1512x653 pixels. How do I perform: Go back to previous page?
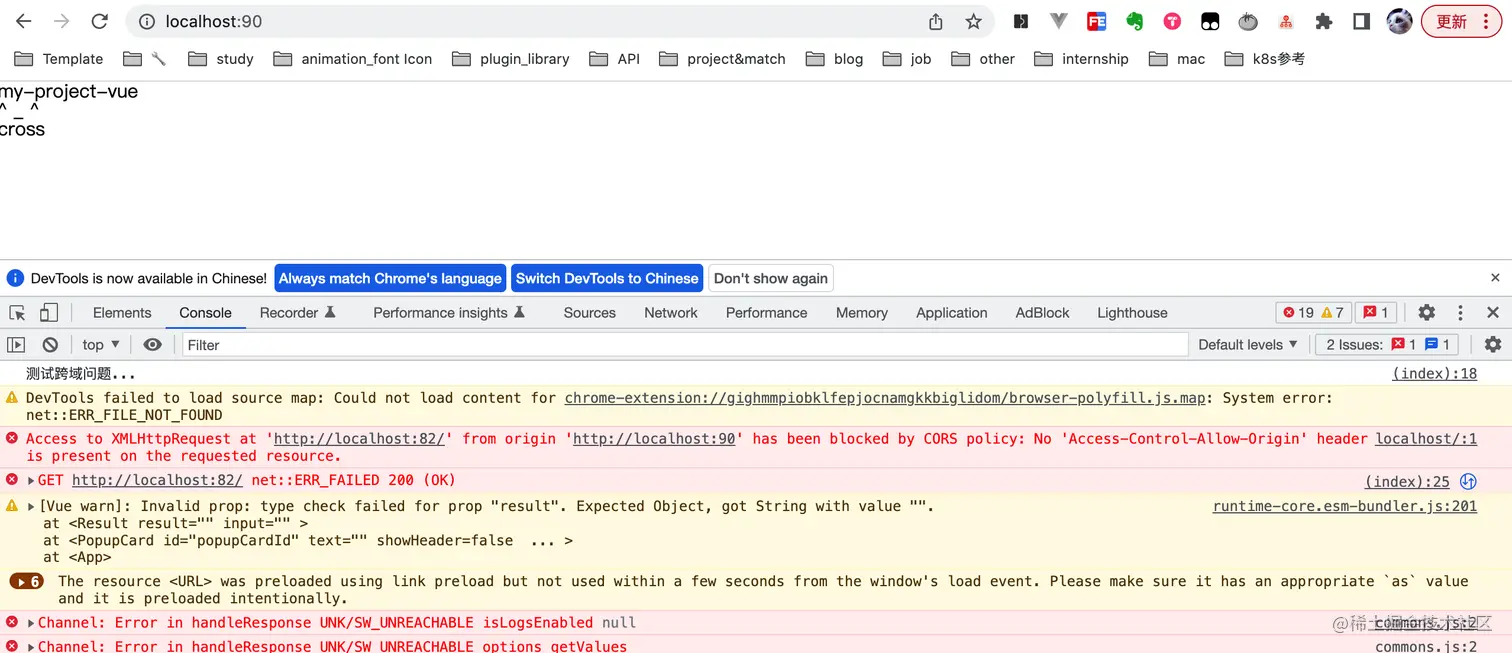tap(24, 21)
